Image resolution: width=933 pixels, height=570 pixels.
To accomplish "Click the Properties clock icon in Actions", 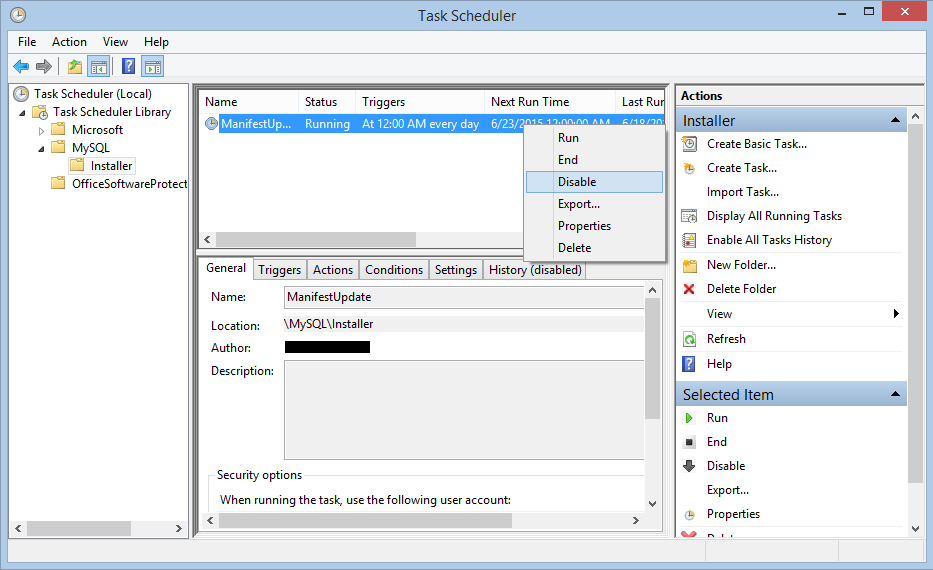I will pyautogui.click(x=689, y=515).
